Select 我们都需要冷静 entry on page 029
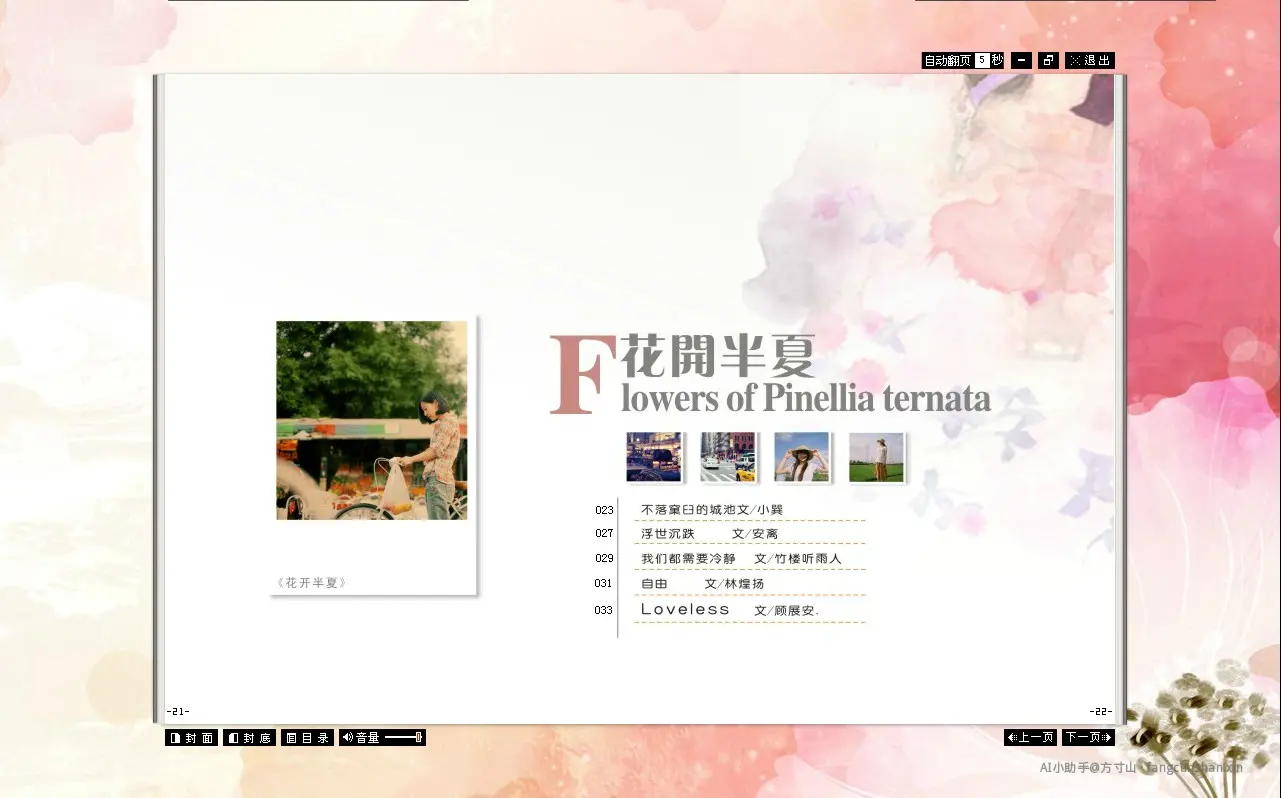The image size is (1281, 798). (740, 559)
